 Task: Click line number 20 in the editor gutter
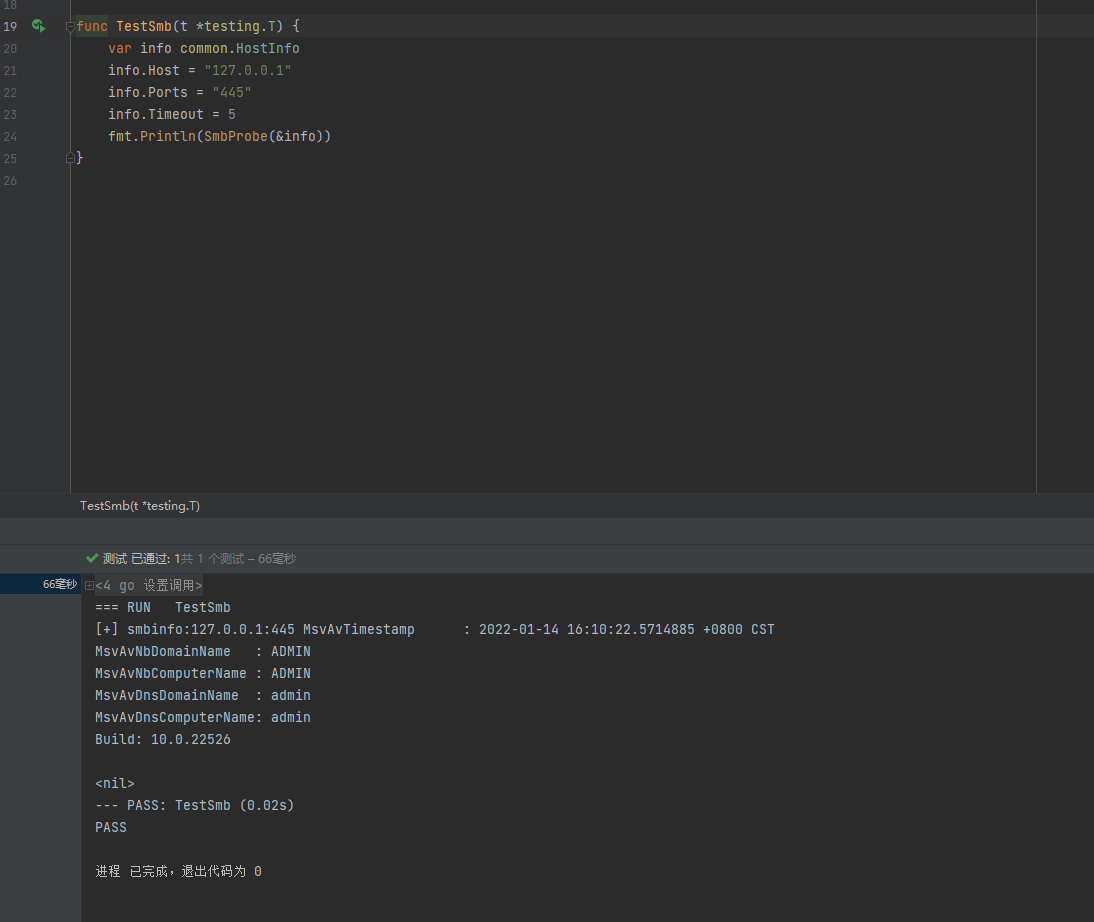[10, 48]
